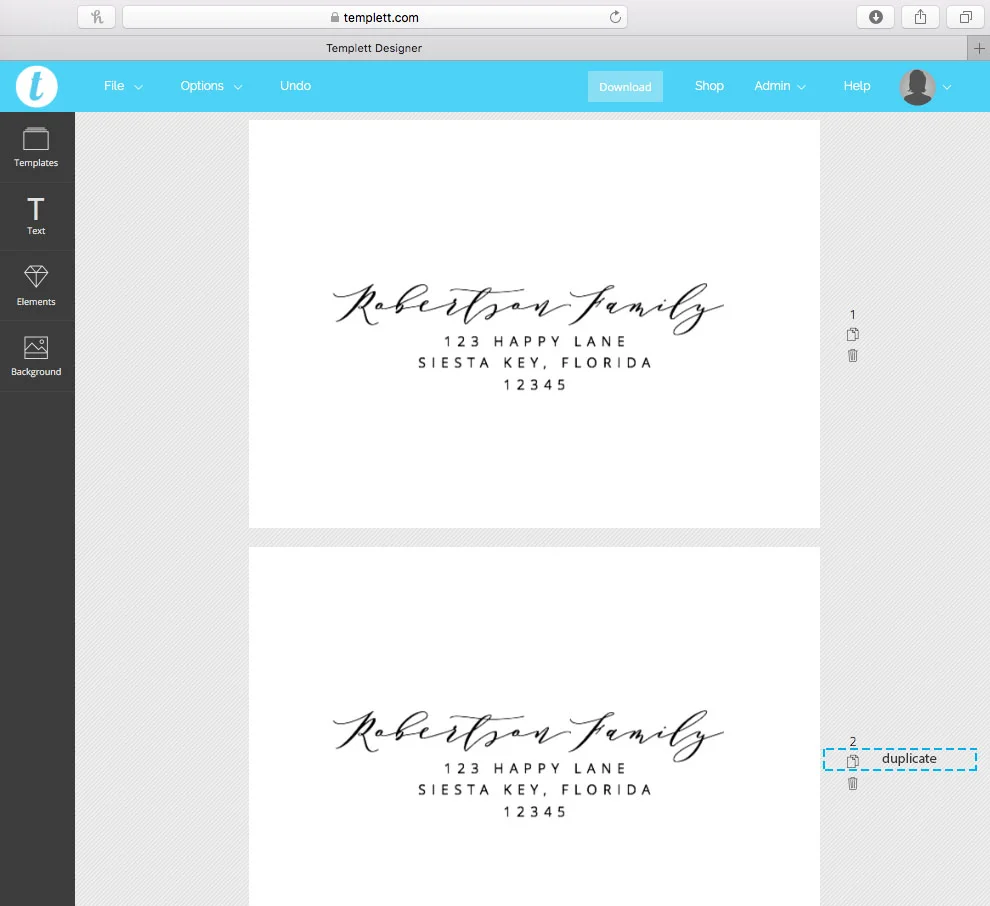Select '123 HAPPY LANE' on page 1
Screen dimensions: 990x906
535,342
